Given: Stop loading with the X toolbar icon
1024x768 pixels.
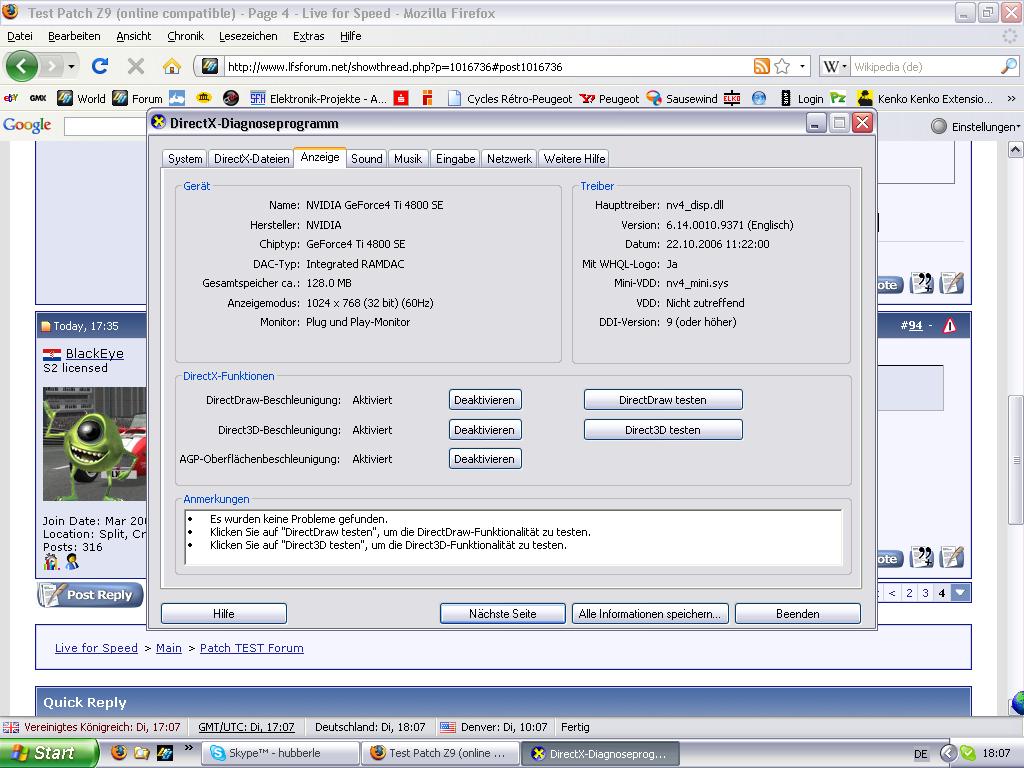Looking at the screenshot, I should pyautogui.click(x=136, y=66).
